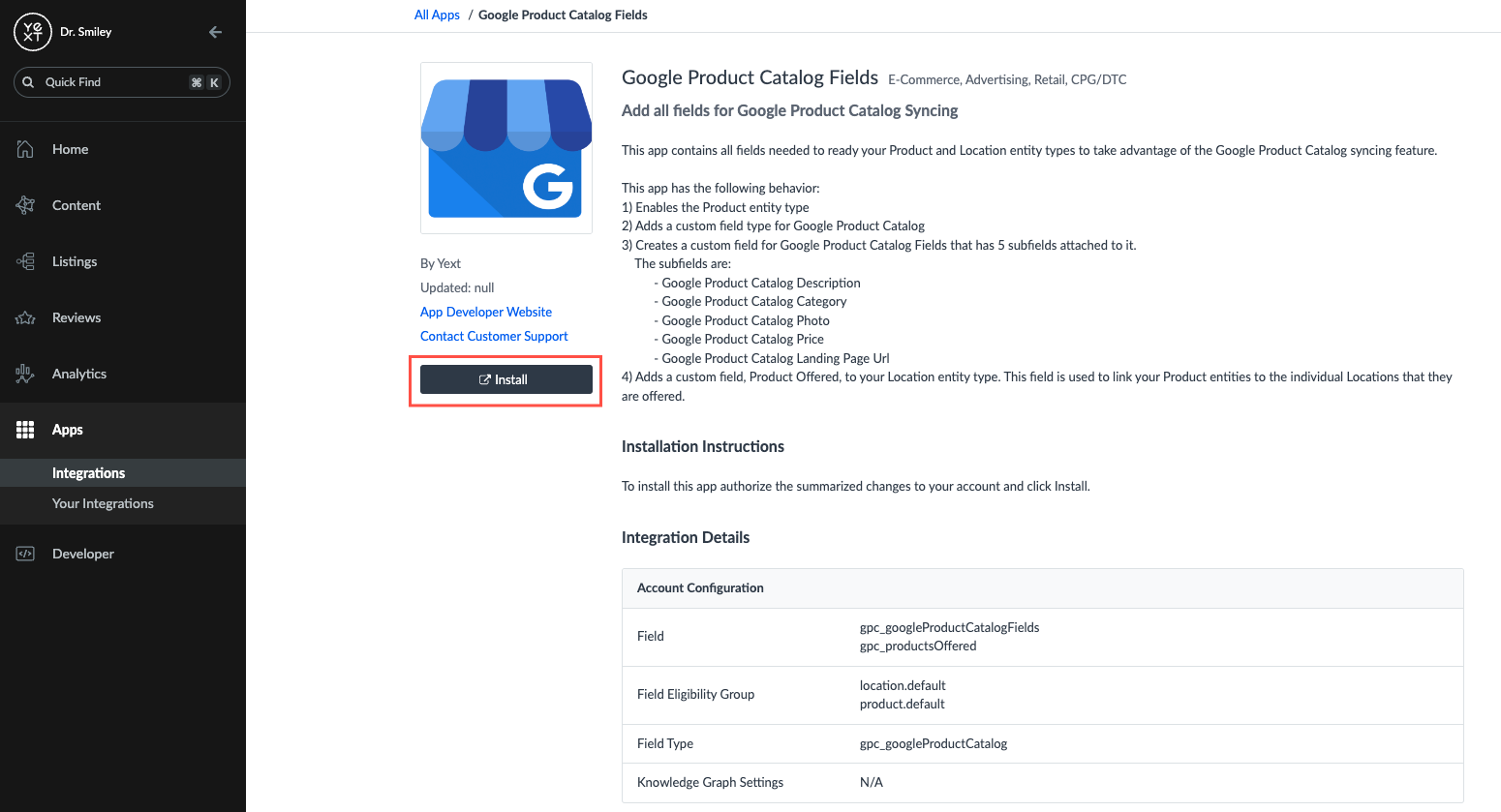1501x812 pixels.
Task: Navigate to All Apps breadcrumb
Action: (437, 15)
